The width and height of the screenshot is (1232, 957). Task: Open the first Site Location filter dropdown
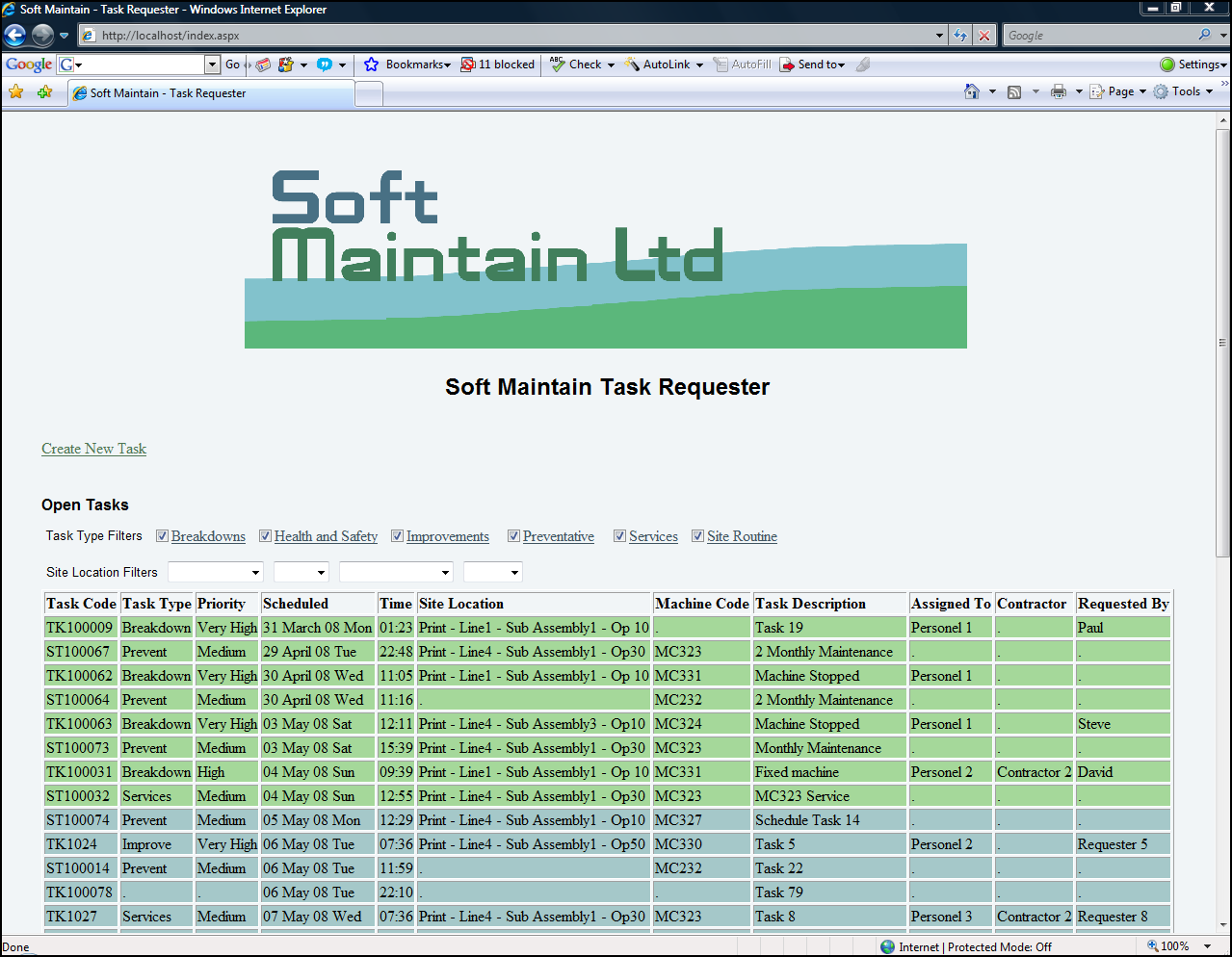click(216, 572)
